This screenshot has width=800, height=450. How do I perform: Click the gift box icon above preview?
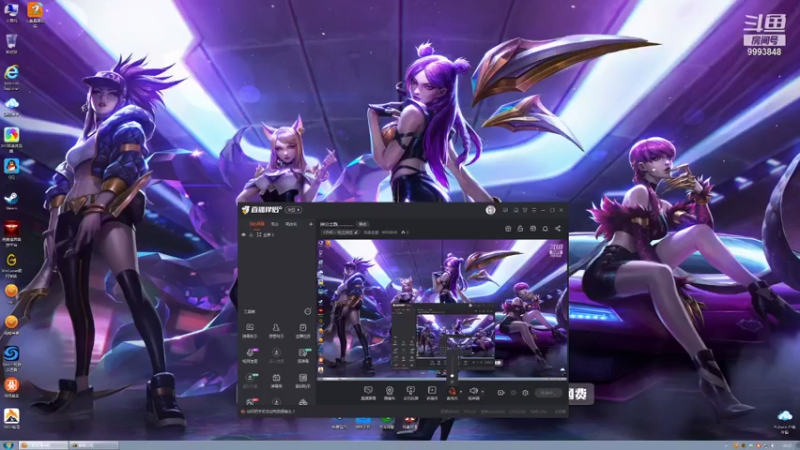508,229
